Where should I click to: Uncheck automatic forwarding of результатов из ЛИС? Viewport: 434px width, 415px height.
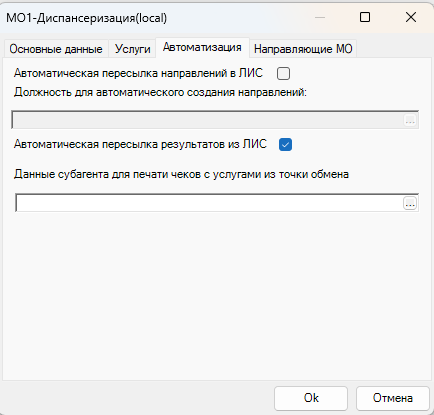[x=285, y=145]
